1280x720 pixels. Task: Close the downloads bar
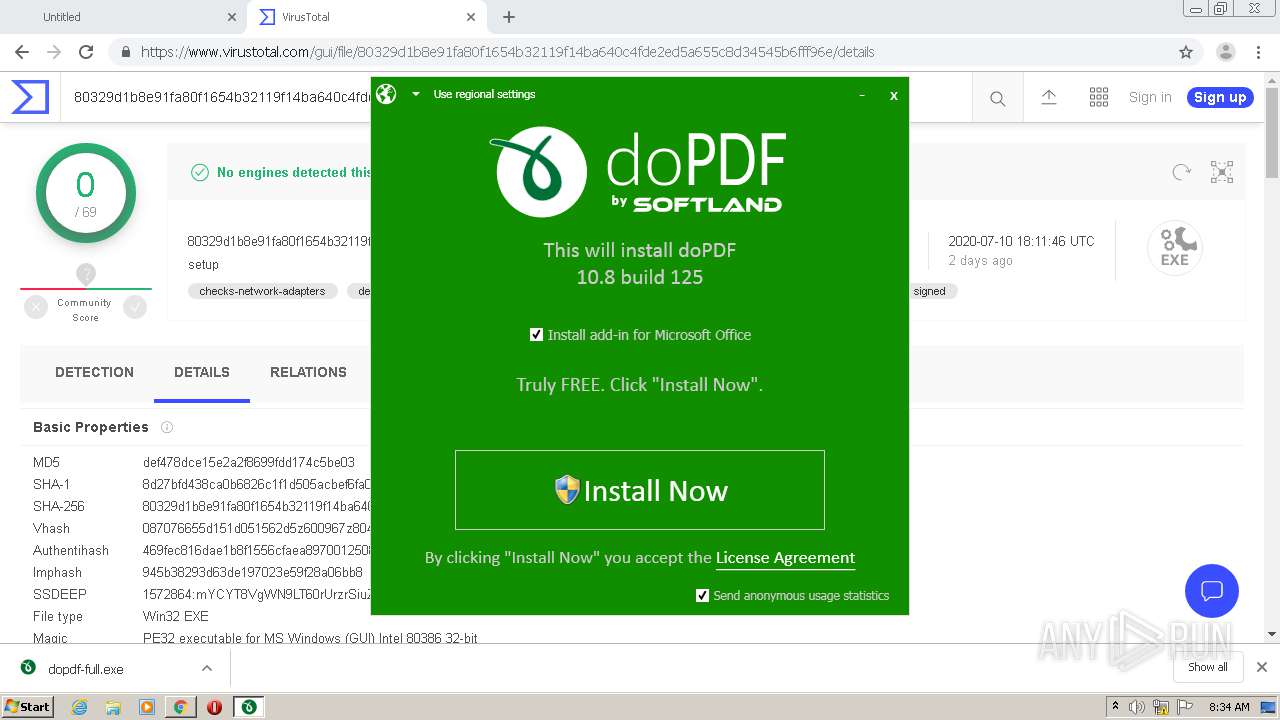tap(1261, 667)
